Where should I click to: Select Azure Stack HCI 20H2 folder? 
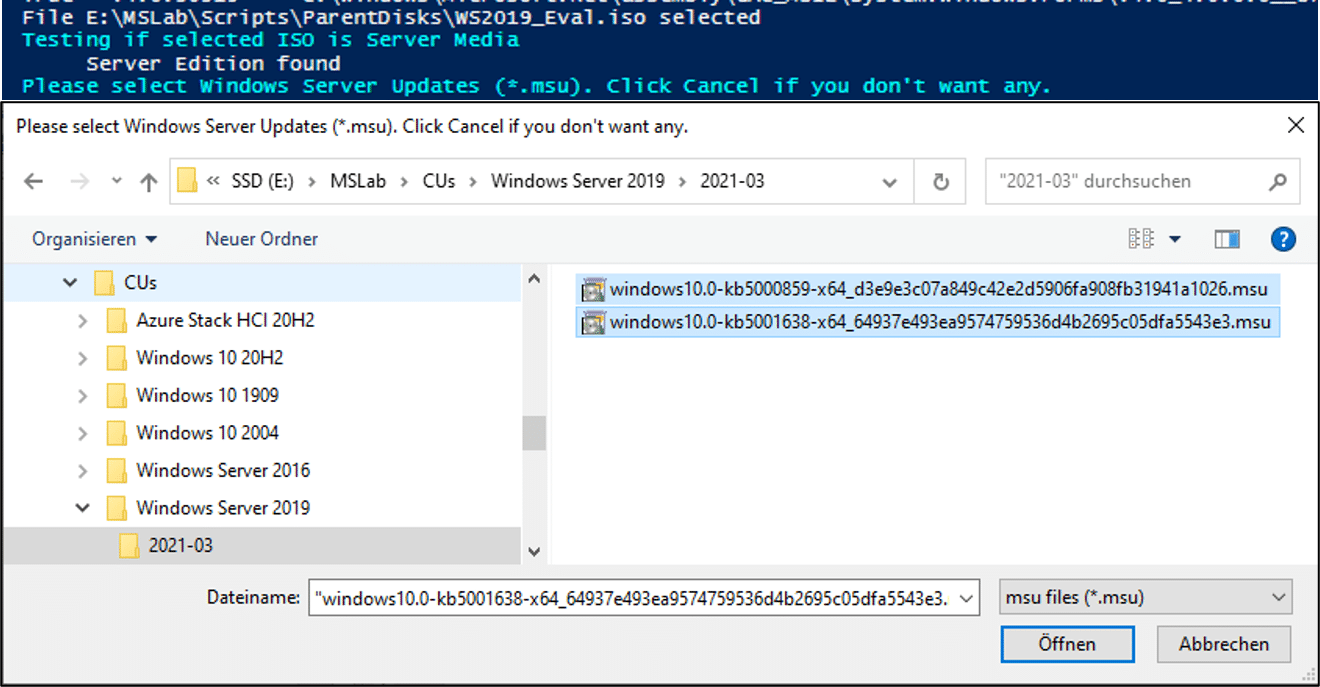click(225, 320)
